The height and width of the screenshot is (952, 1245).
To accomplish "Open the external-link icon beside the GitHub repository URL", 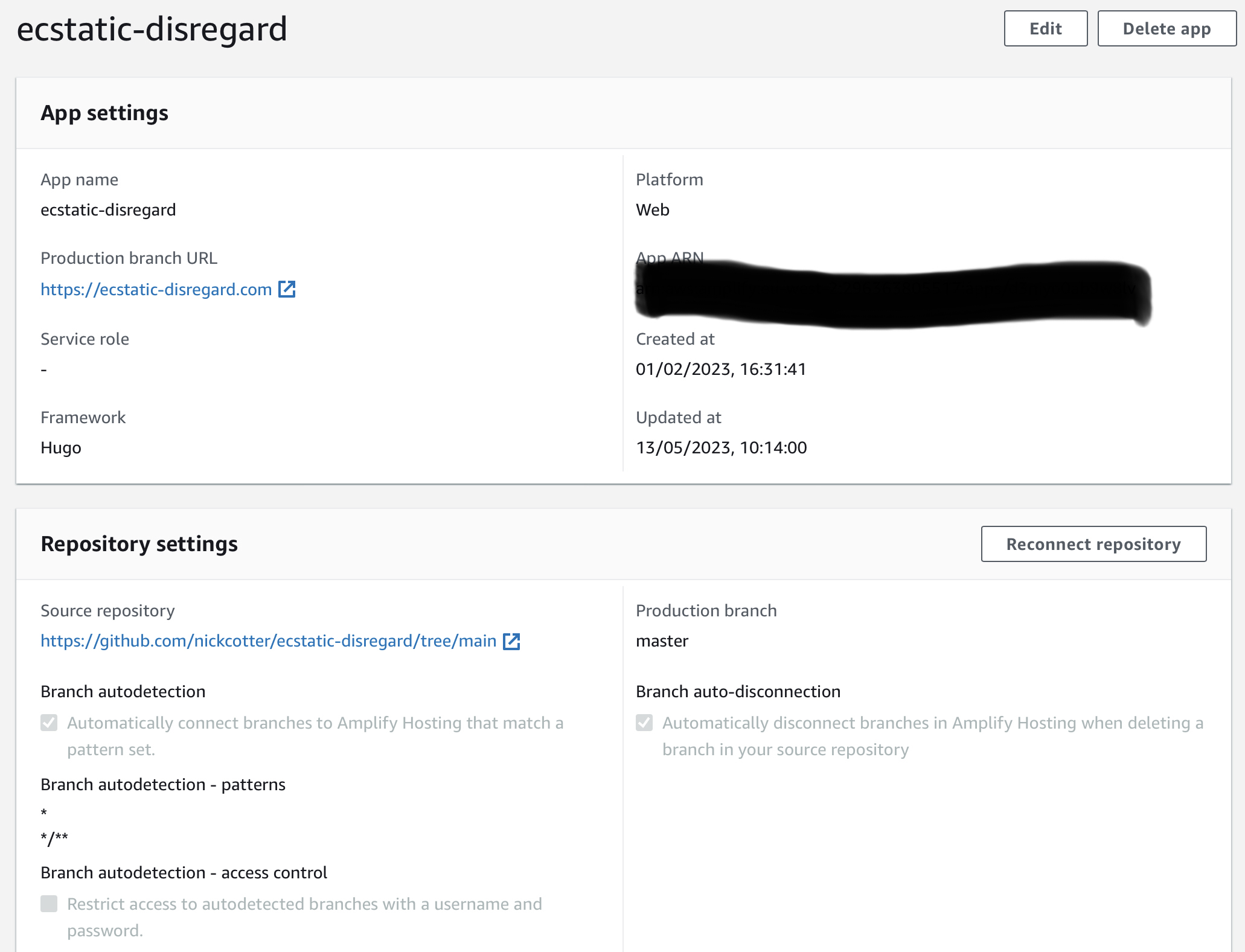I will point(511,641).
